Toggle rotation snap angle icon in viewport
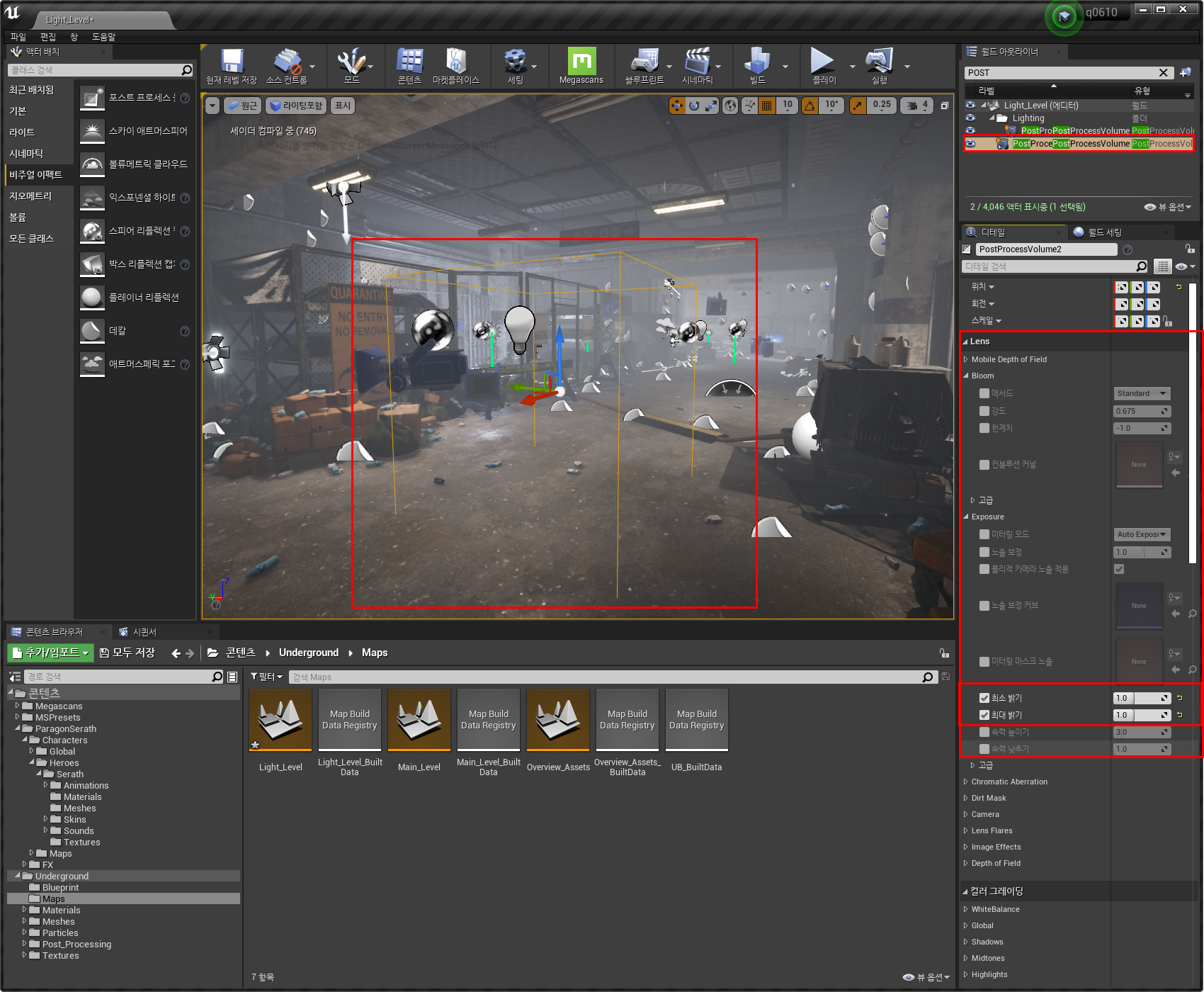The width and height of the screenshot is (1204, 992). pyautogui.click(x=810, y=106)
